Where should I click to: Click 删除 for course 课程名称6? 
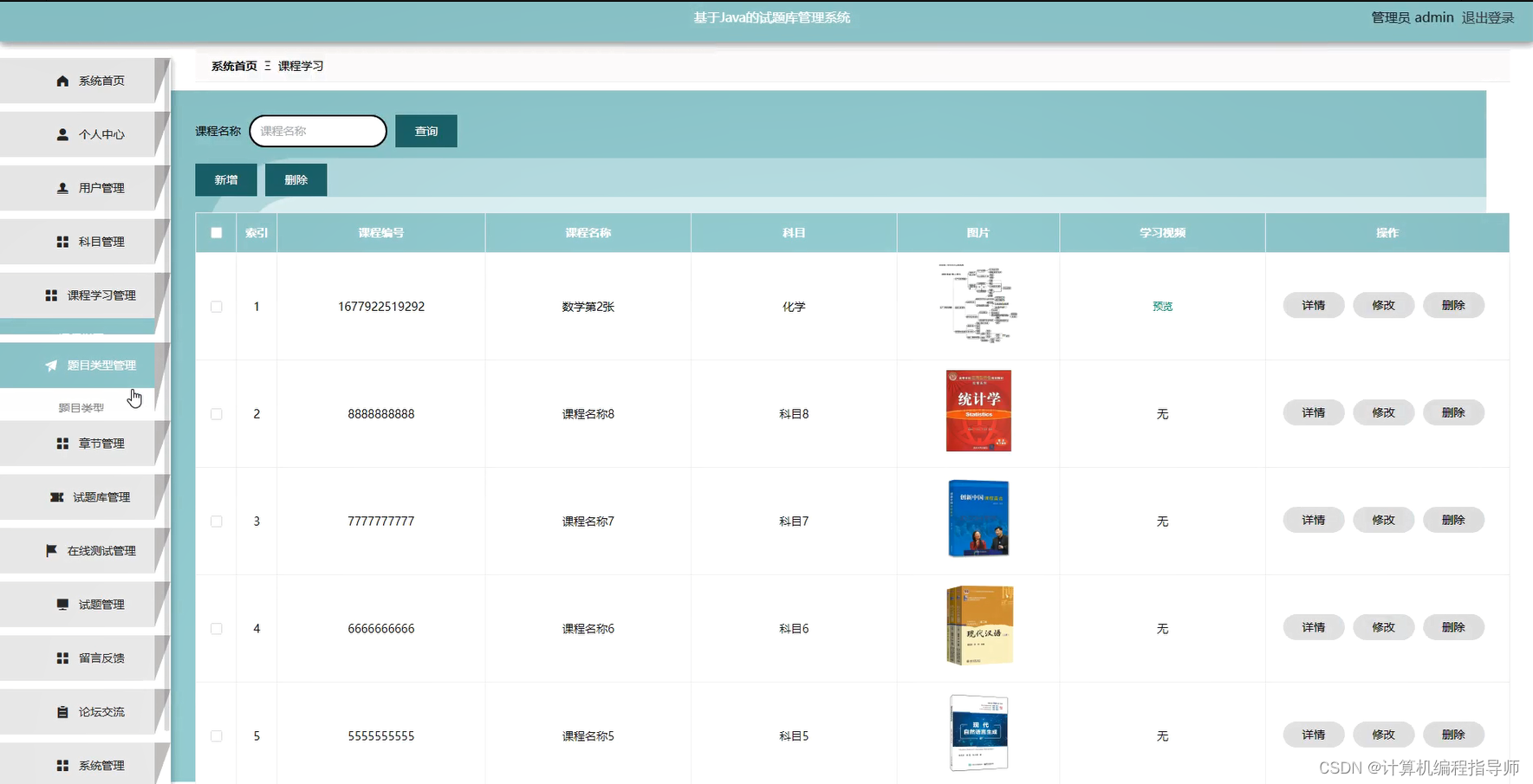click(x=1453, y=627)
